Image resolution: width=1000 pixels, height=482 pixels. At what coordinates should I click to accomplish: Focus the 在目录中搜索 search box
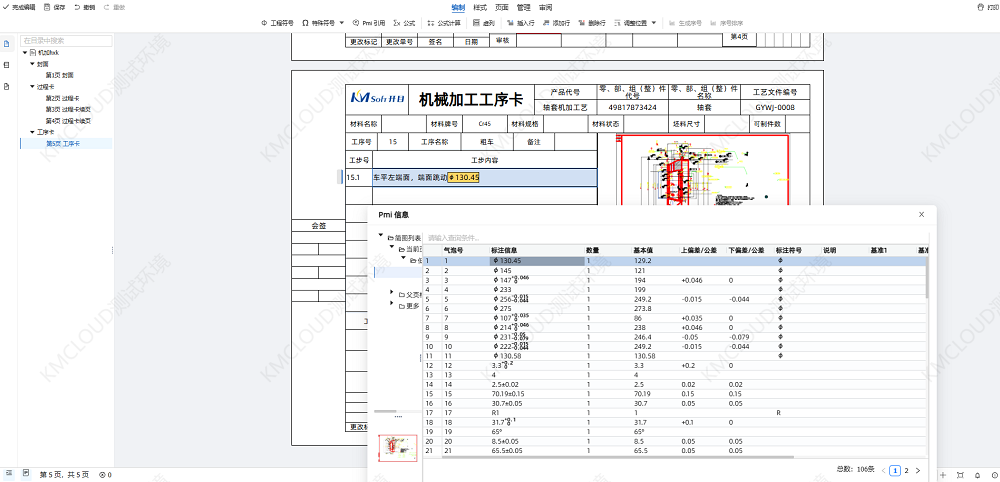[x=66, y=41]
